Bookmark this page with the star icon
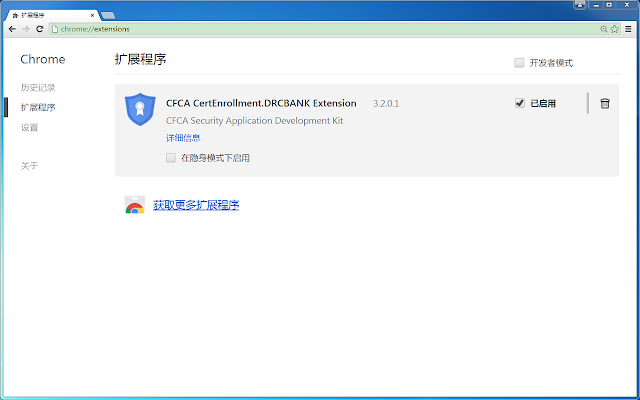 click(x=614, y=29)
